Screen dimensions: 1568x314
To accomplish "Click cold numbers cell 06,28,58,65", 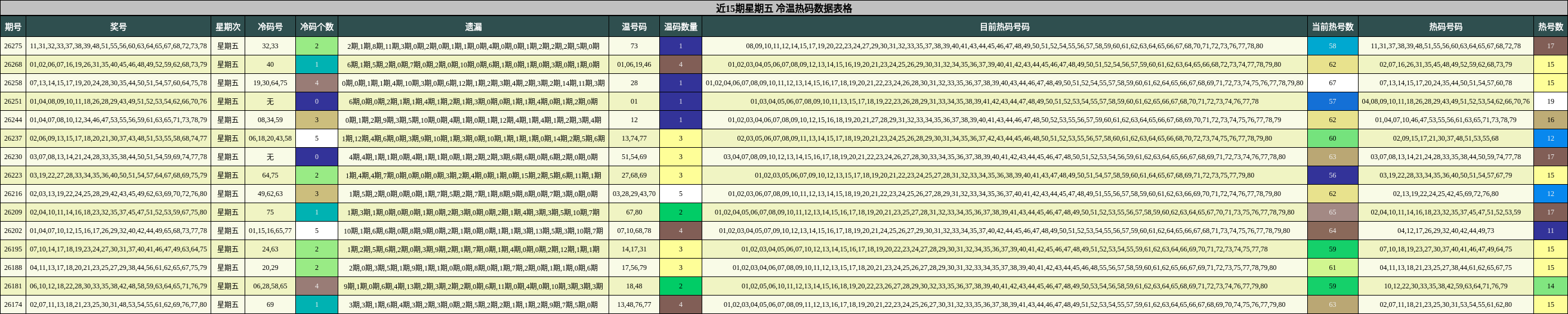I will click(x=270, y=286).
